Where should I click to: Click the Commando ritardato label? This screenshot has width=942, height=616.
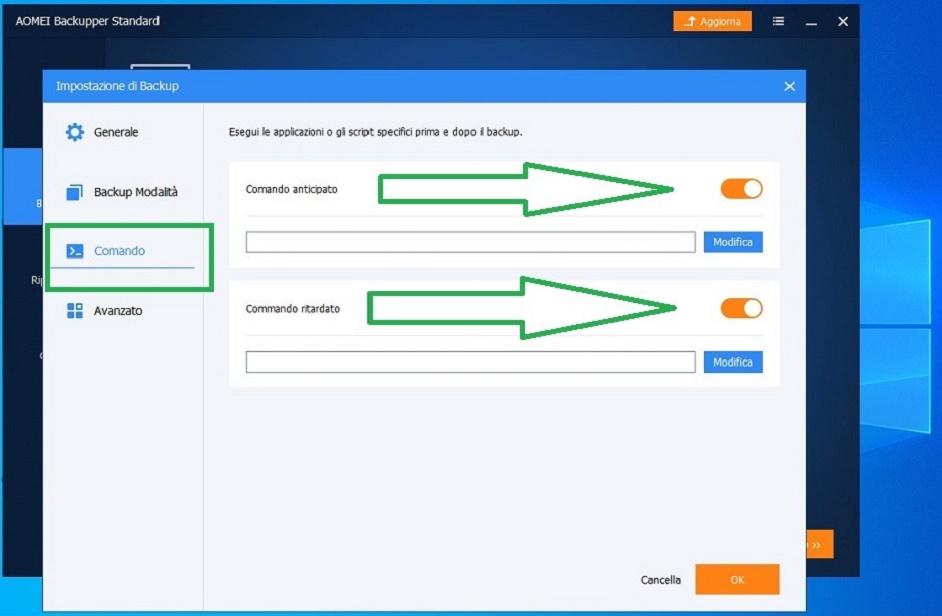click(x=293, y=309)
